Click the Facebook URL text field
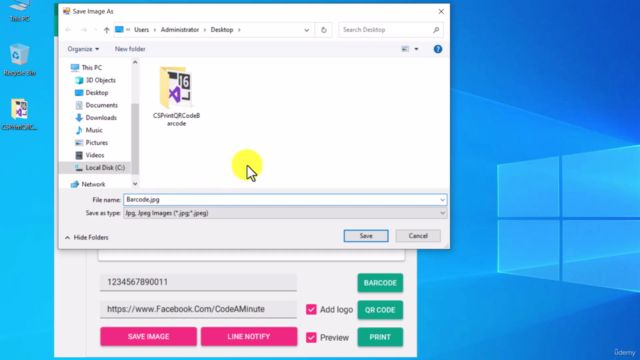Viewport: 640px width, 360px height. 198,309
